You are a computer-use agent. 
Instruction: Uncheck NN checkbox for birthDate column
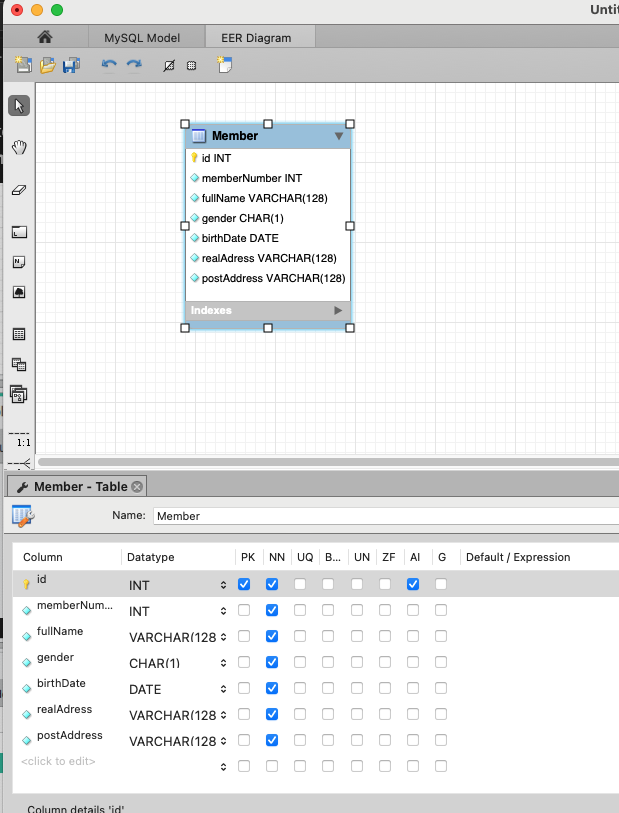(x=272, y=688)
